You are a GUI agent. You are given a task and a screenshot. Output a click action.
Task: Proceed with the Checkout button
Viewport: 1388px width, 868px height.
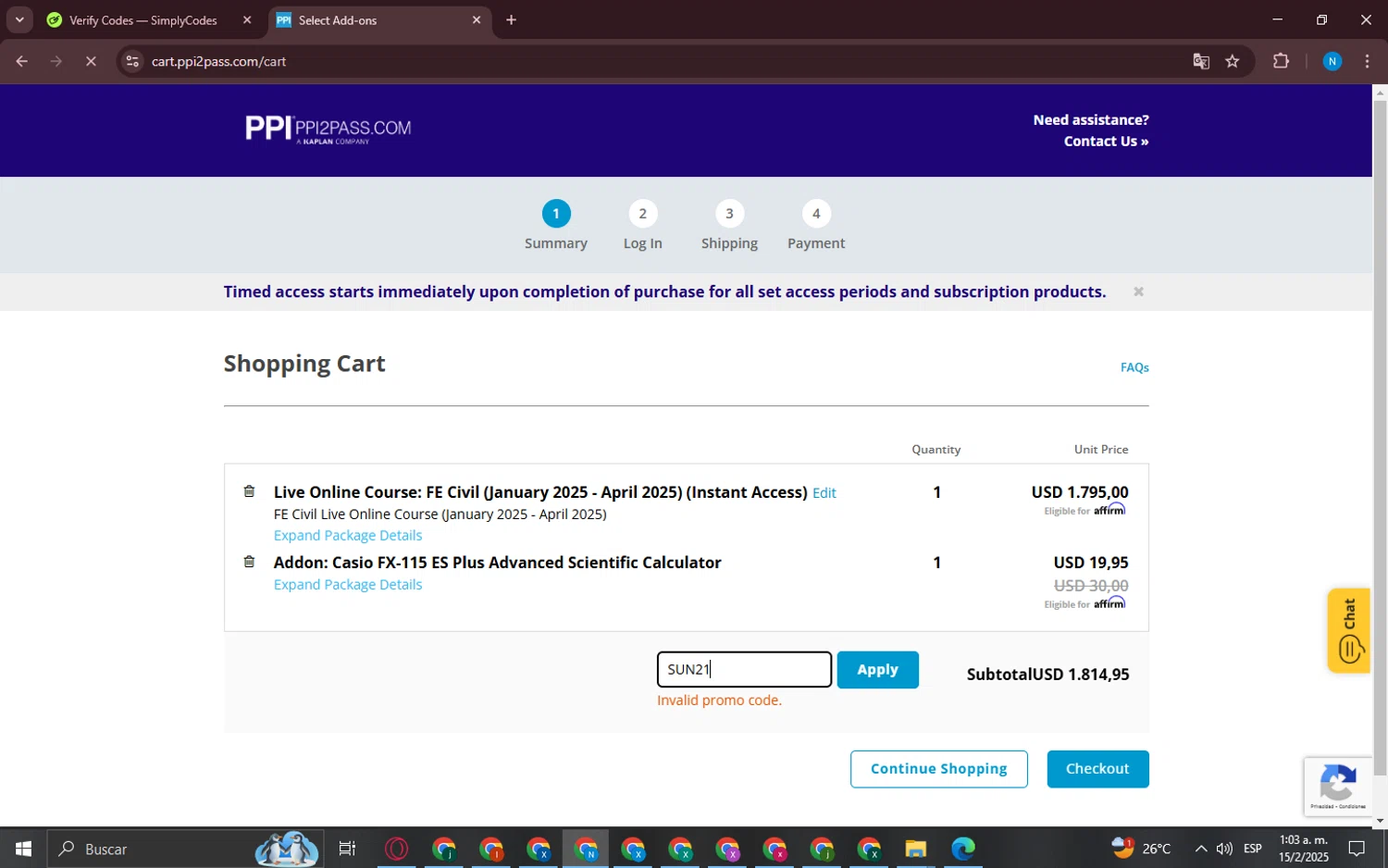1097,769
